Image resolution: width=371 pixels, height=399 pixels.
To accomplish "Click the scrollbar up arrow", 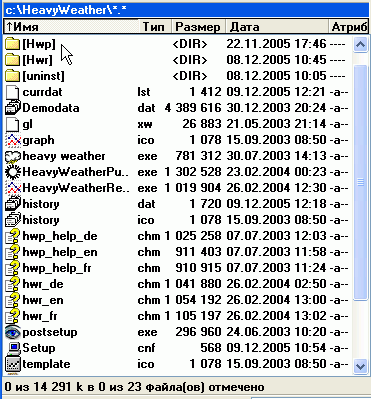I will tap(360, 44).
